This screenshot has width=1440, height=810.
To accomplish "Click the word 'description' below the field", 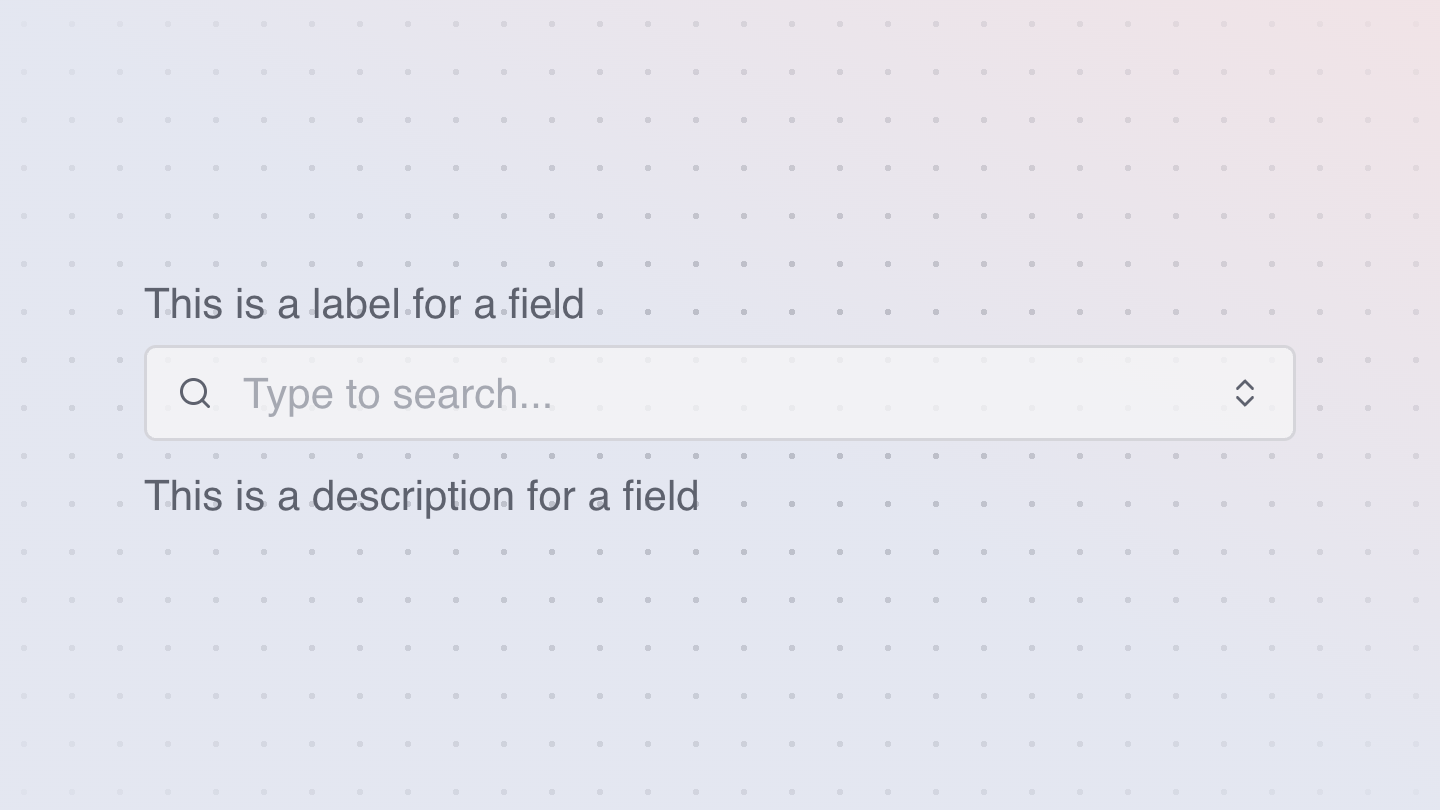I will (x=414, y=497).
